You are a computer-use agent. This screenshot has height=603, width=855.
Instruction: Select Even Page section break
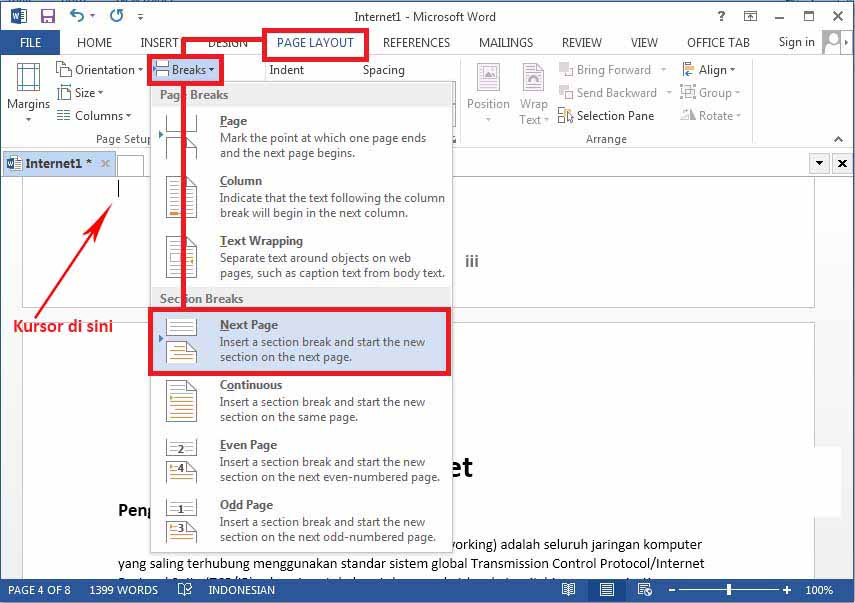[x=301, y=461]
